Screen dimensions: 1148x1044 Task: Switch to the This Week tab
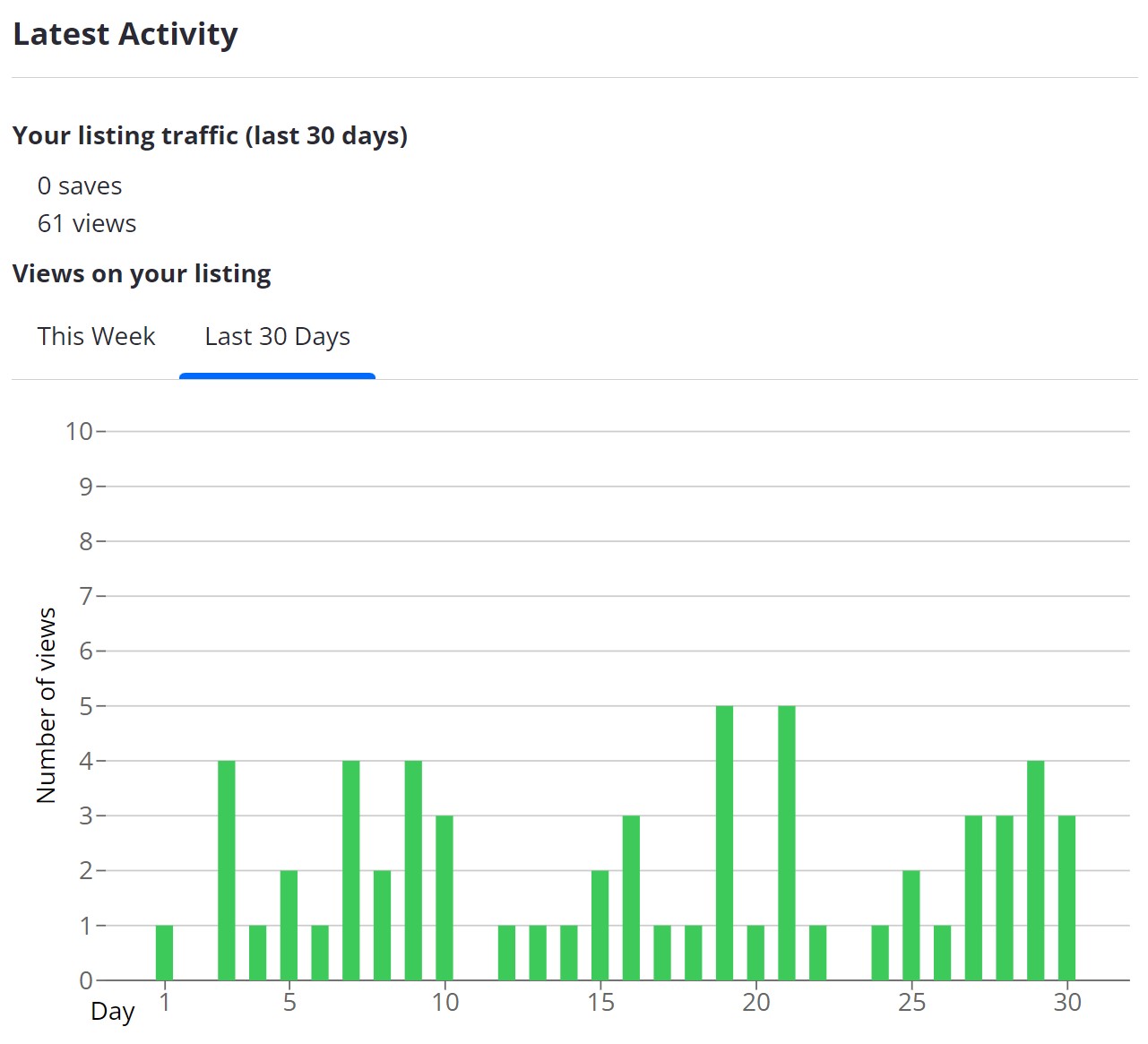(96, 336)
